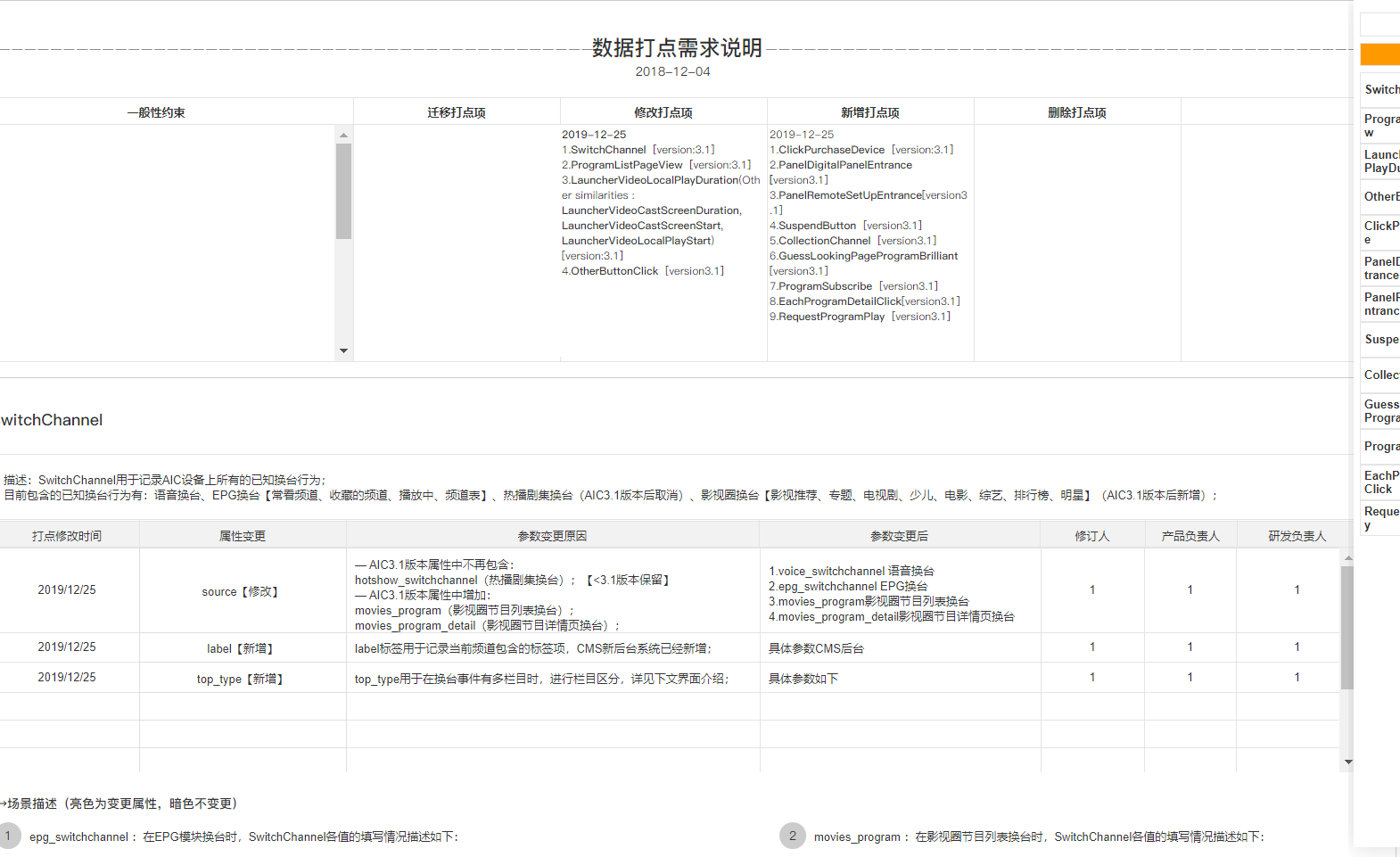Click the 研发负责人 value in the source row
Screen dimensions: 1400x857
coord(1297,589)
